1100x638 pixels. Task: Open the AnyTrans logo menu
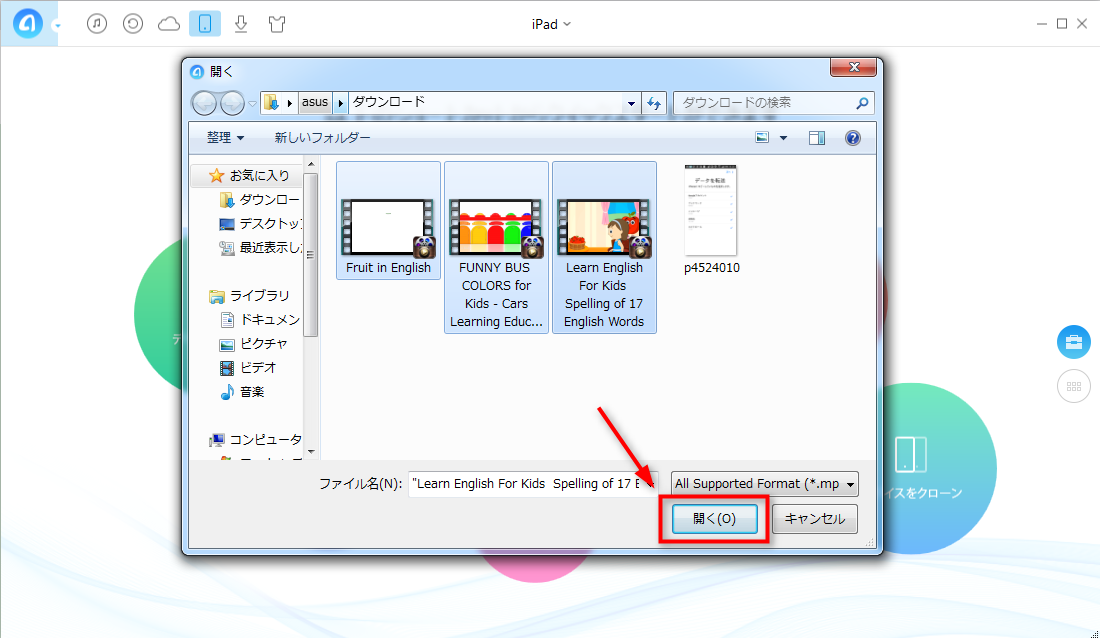[x=29, y=24]
